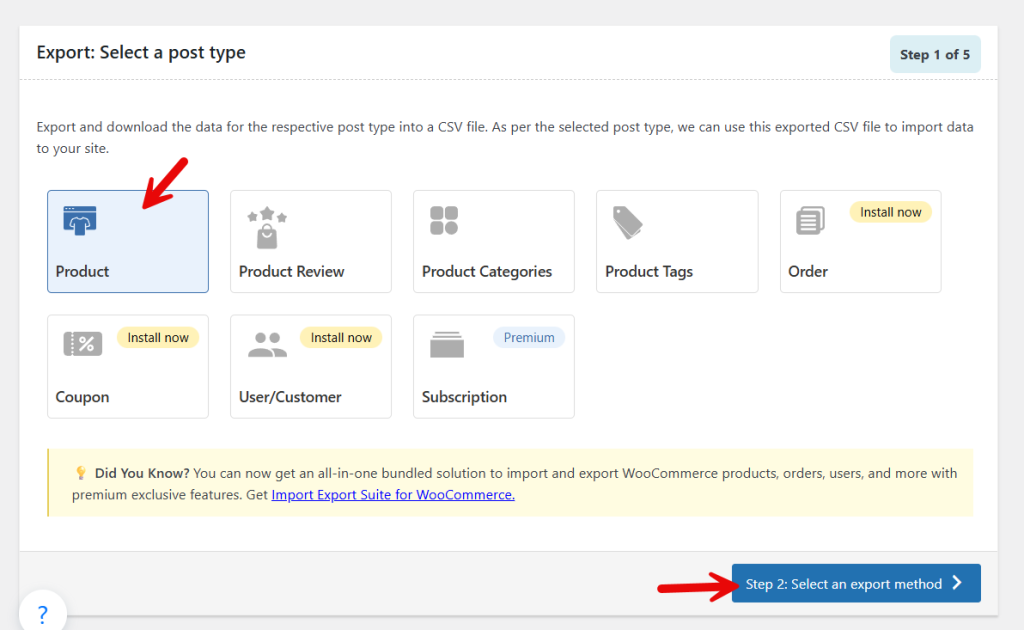The width and height of the screenshot is (1024, 630).
Task: Click the Step 1 of 5 indicator
Action: coord(934,55)
